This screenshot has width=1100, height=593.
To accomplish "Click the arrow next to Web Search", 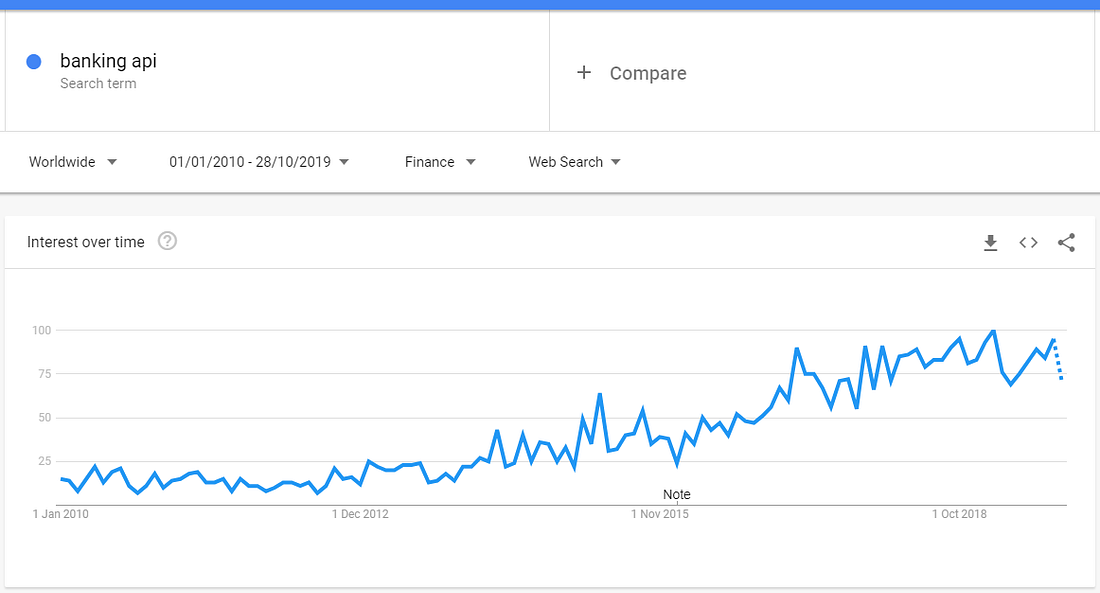I will tap(615, 162).
